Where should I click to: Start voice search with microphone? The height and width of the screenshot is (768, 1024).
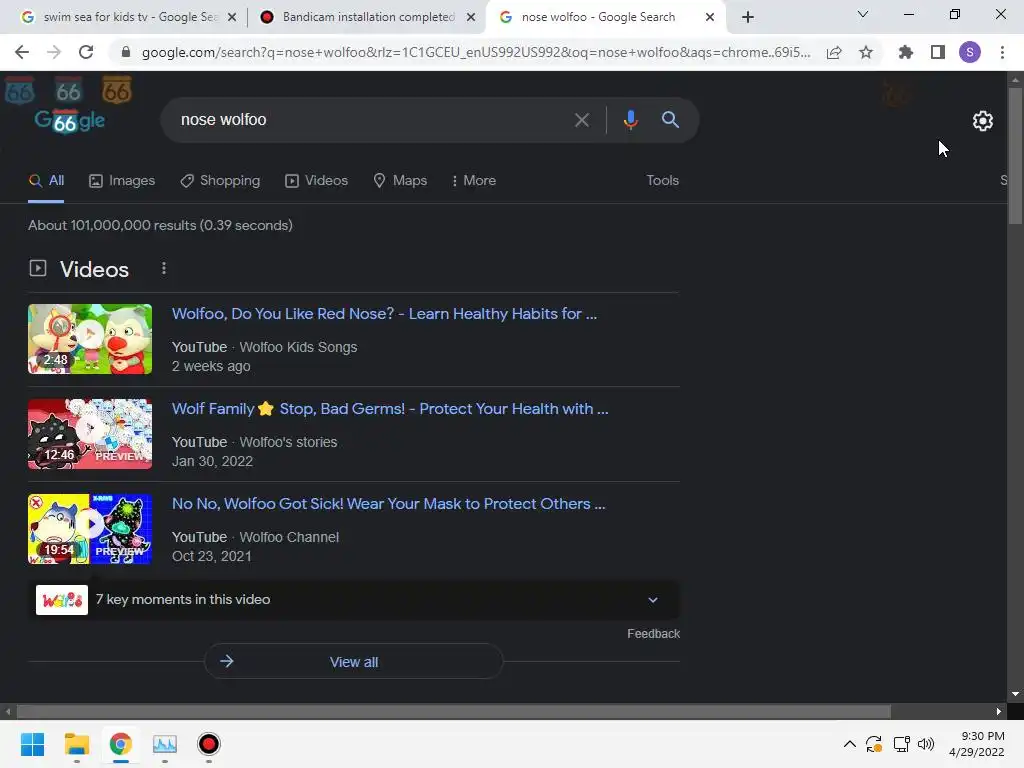(630, 120)
